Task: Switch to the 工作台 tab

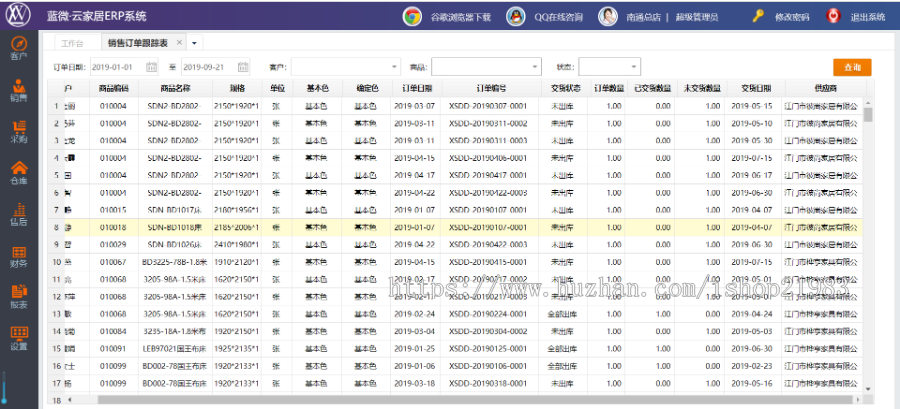Action: (x=73, y=43)
